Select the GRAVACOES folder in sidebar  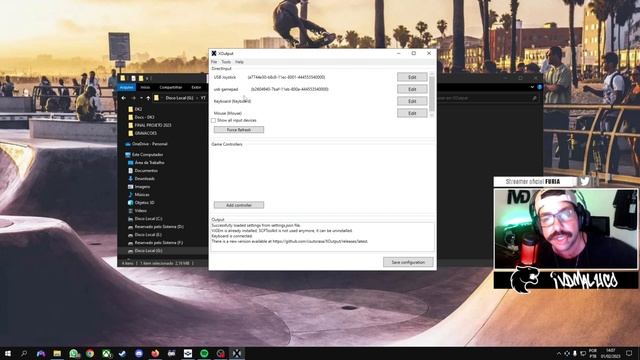(x=145, y=133)
